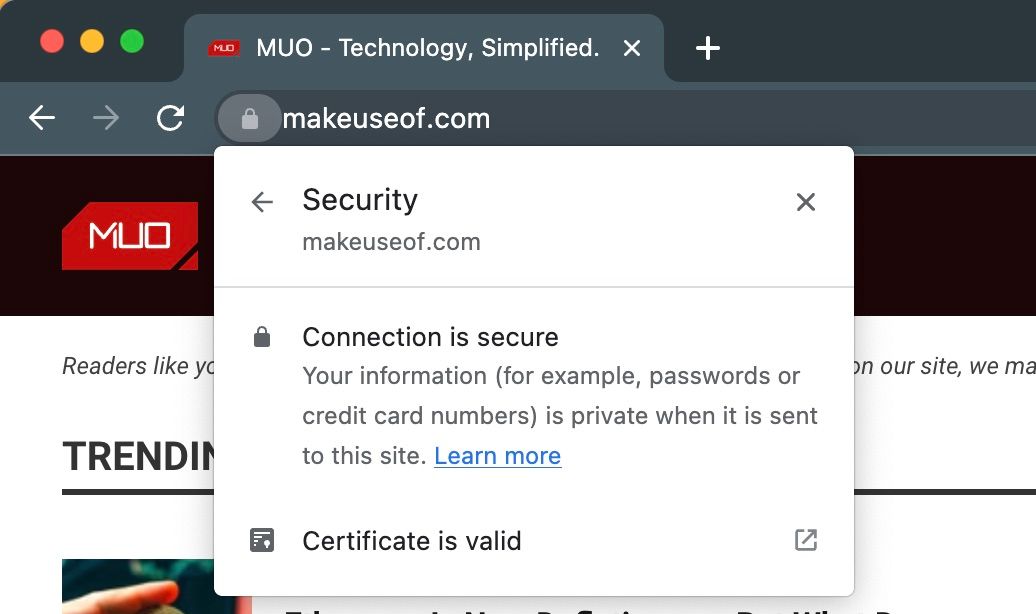Click the lock icon in address bar
The width and height of the screenshot is (1036, 614).
(x=250, y=120)
